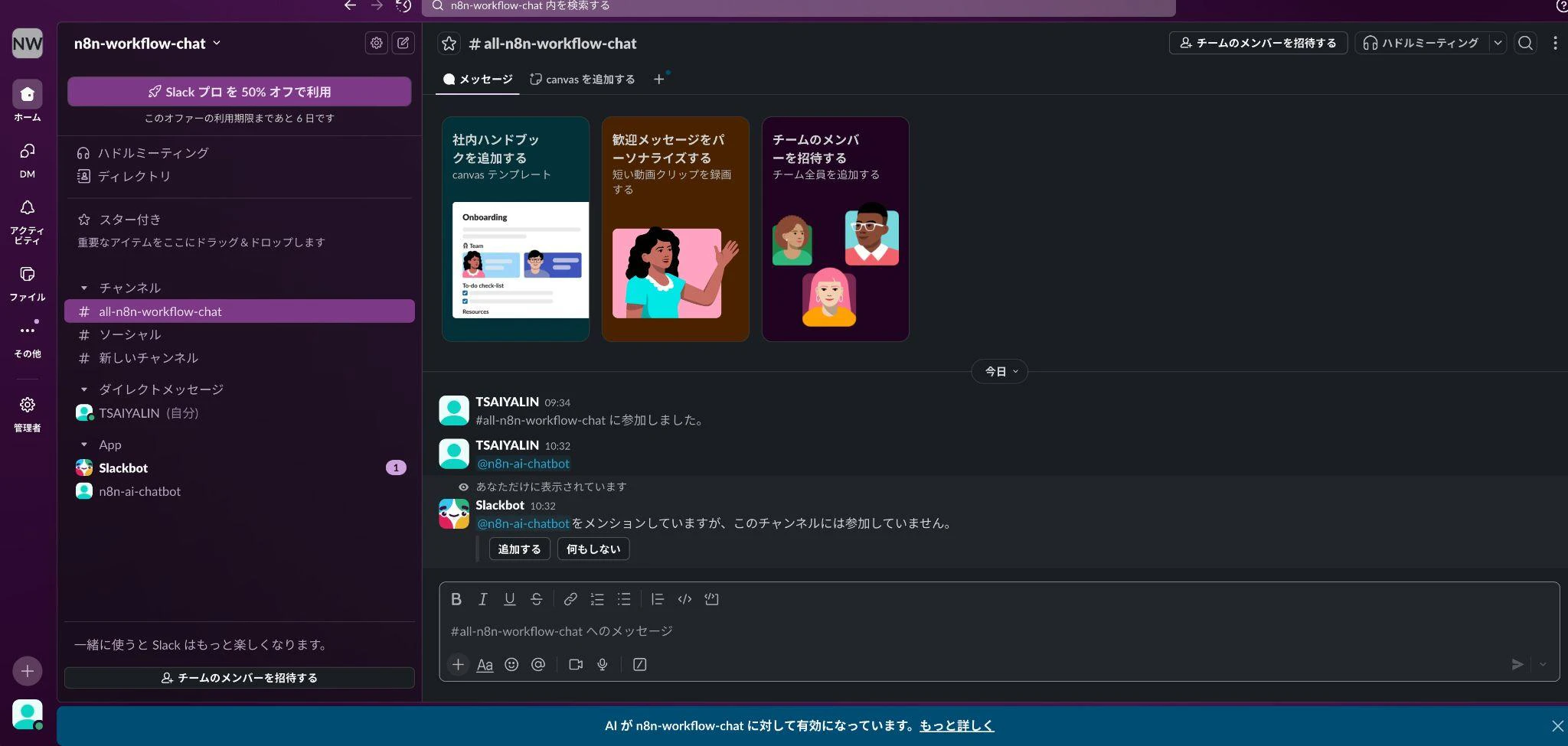1568x746 pixels.
Task: Go back using the history back arrow
Action: click(x=350, y=5)
